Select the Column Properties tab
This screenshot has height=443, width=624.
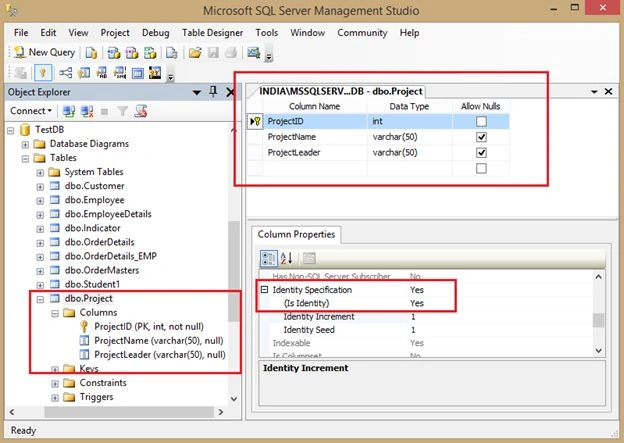point(296,234)
